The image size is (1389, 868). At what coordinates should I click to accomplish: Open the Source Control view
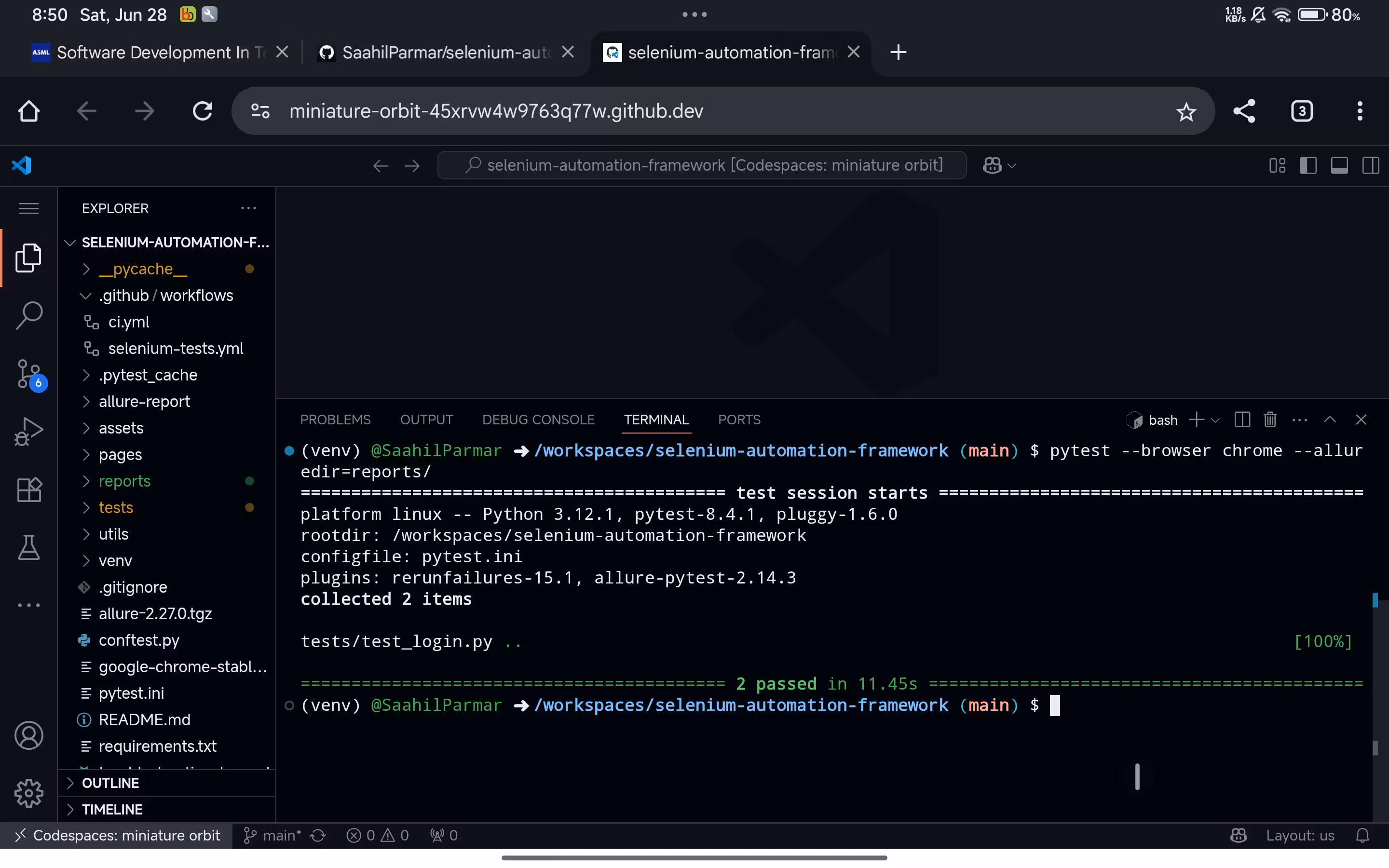29,374
